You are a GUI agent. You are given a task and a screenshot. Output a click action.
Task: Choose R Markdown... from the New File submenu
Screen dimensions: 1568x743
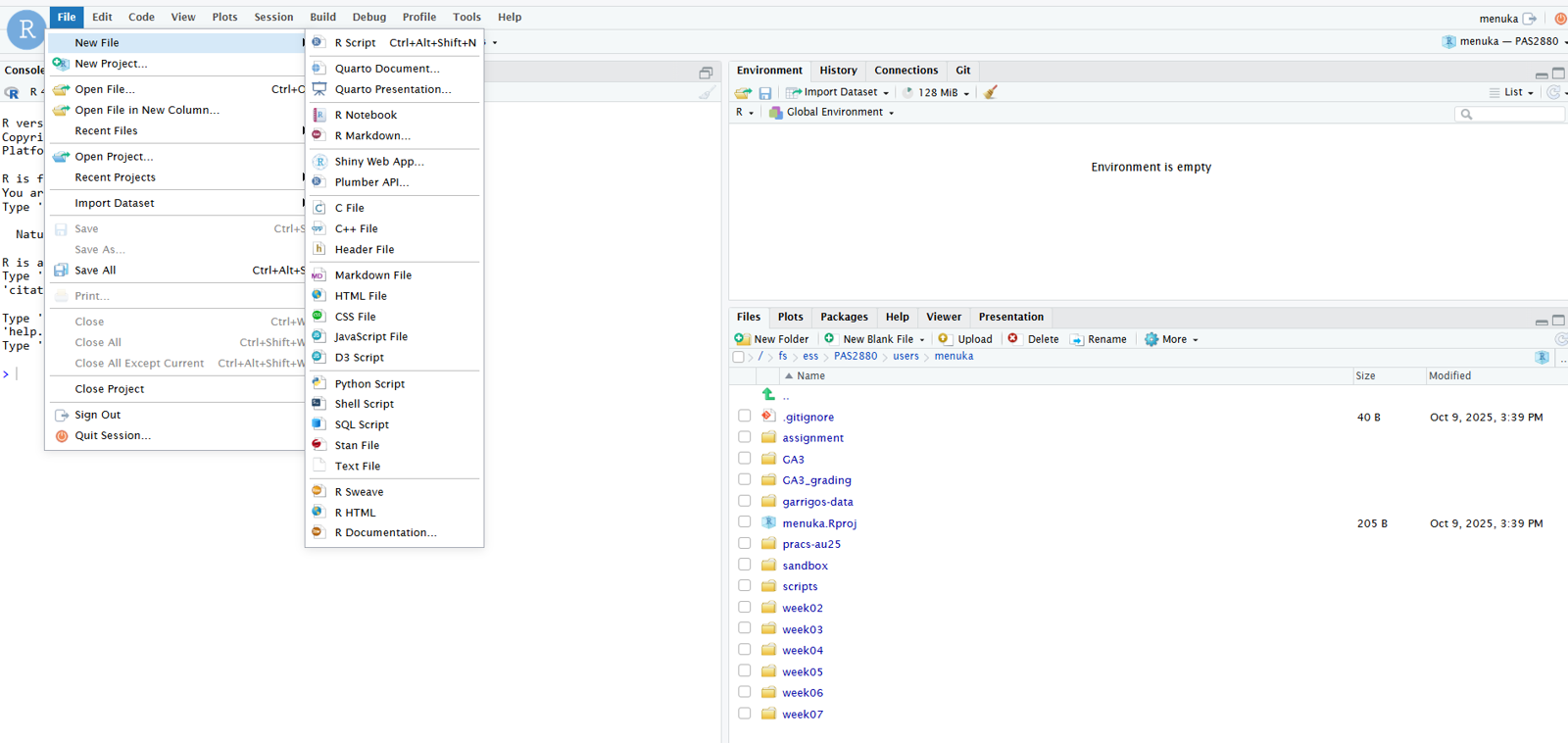point(371,136)
